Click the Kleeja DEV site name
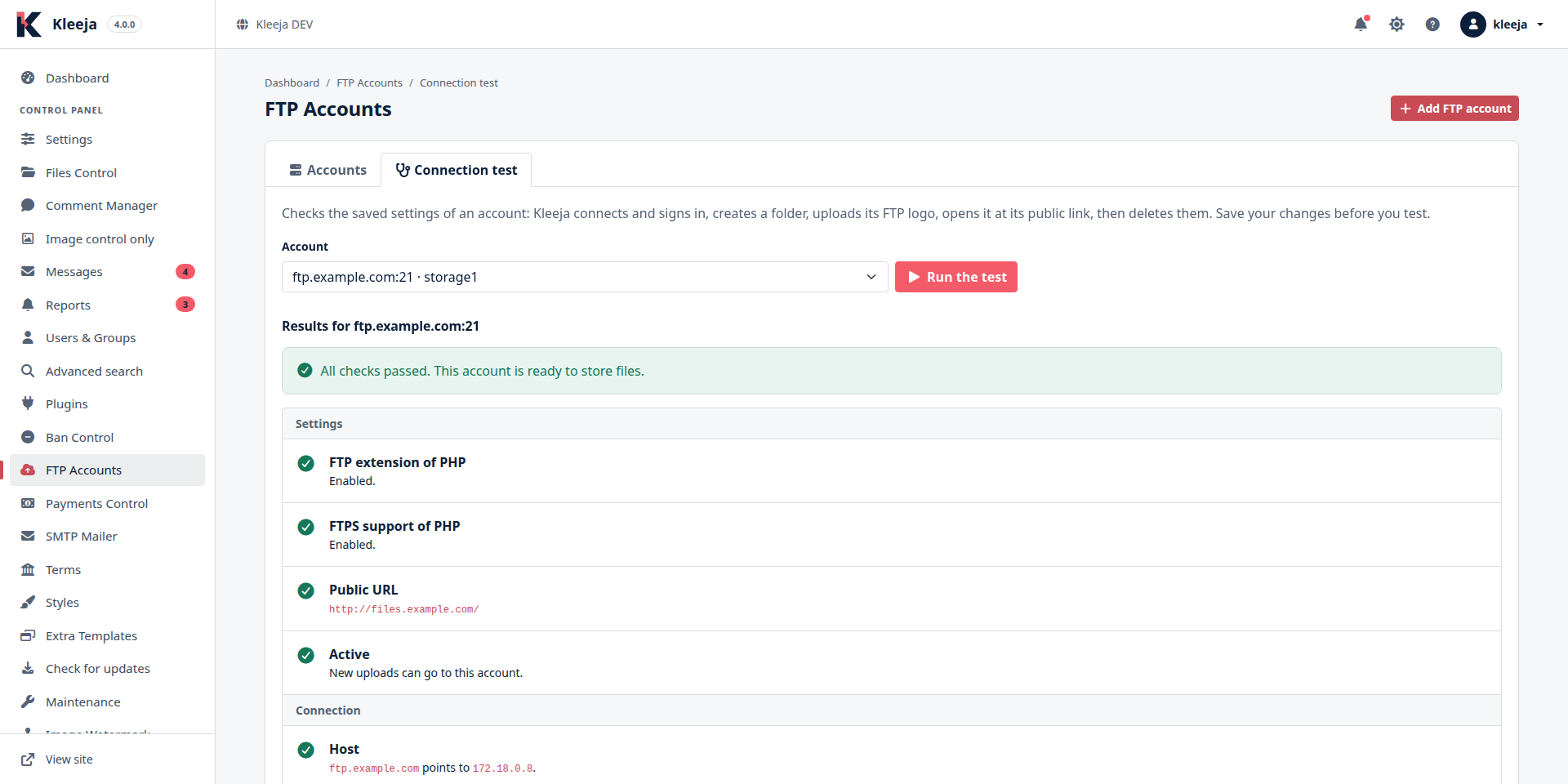This screenshot has width=1568, height=784. click(284, 24)
